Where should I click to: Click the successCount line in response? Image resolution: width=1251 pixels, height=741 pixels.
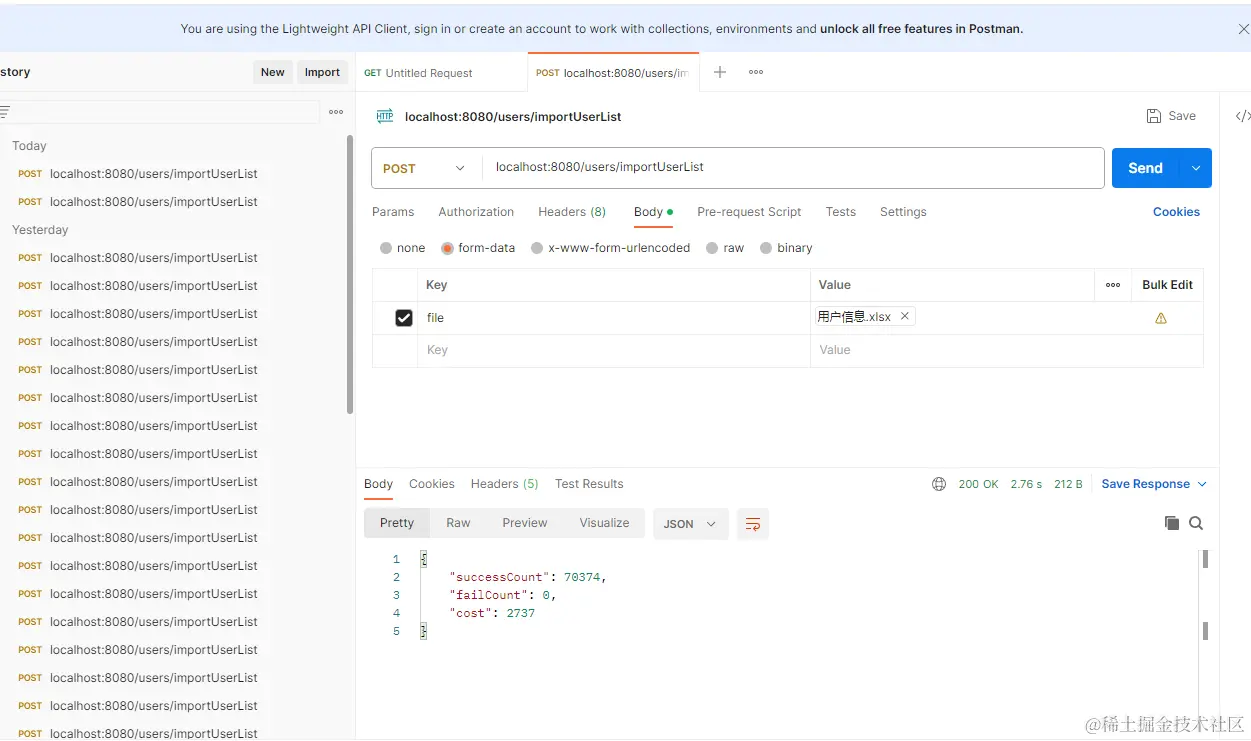pos(528,577)
